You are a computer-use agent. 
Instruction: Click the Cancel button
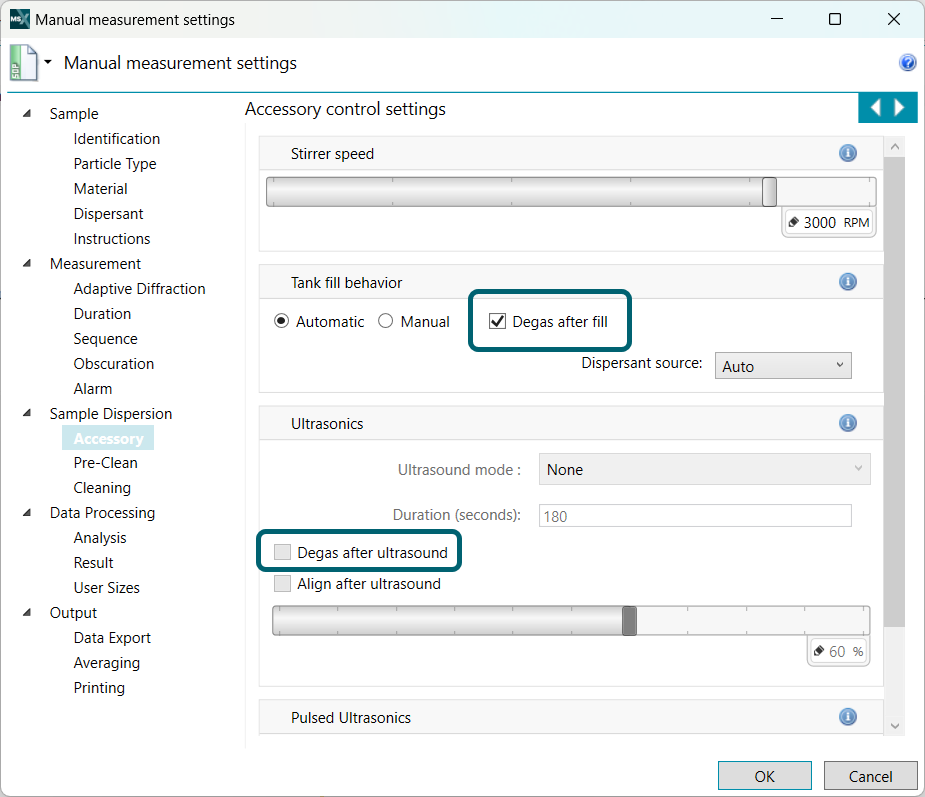(x=870, y=776)
